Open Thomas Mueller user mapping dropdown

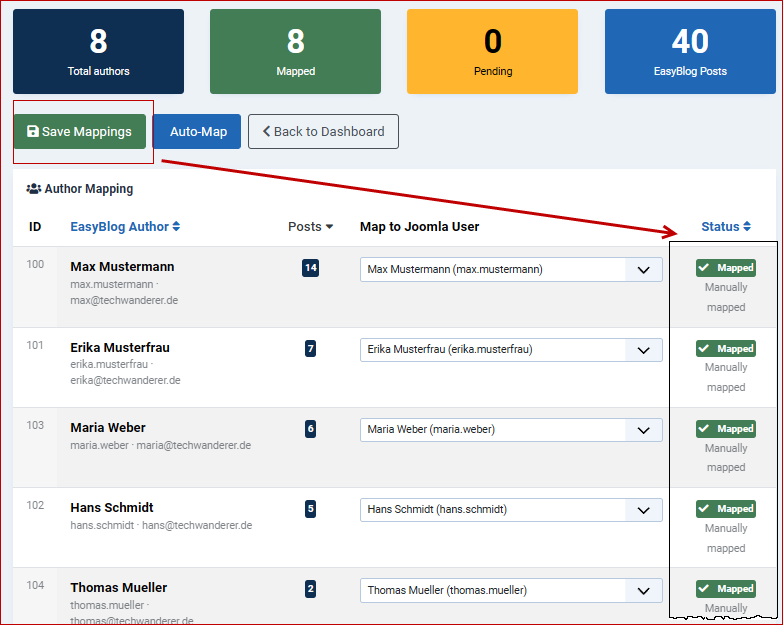tap(511, 590)
